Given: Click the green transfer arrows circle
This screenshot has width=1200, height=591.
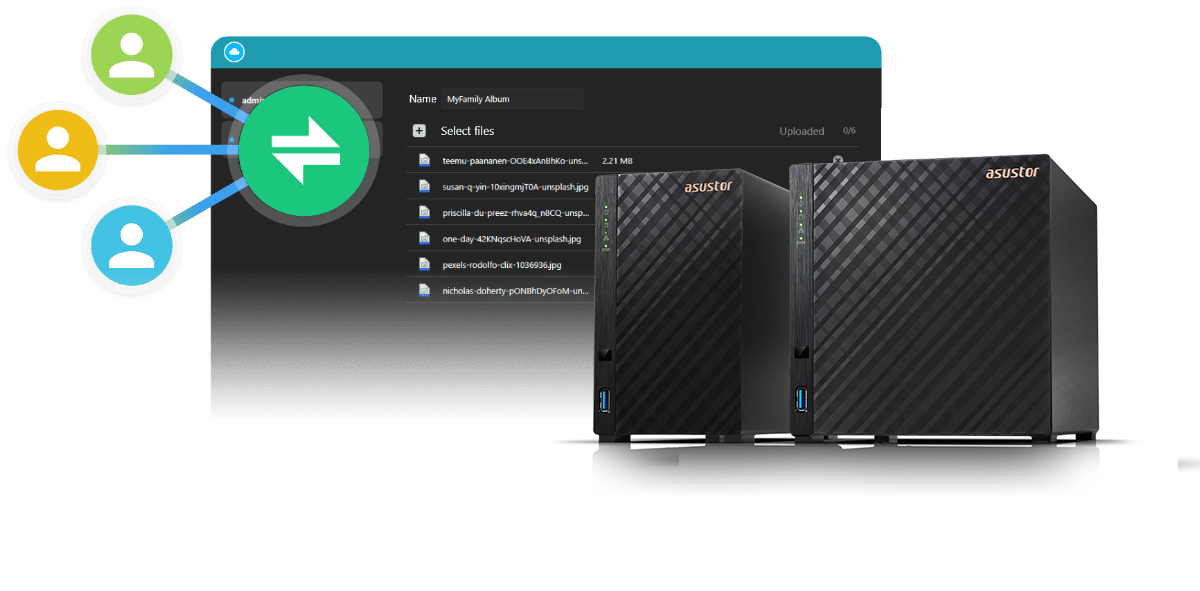Looking at the screenshot, I should [306, 150].
